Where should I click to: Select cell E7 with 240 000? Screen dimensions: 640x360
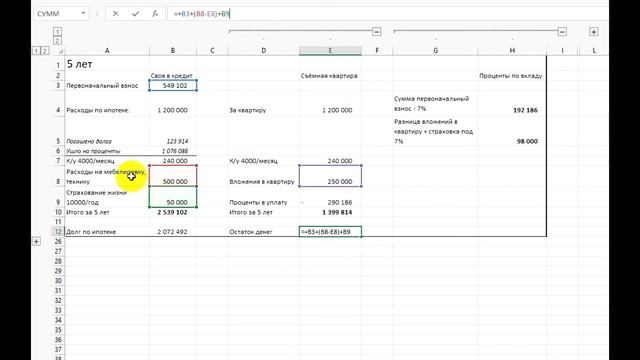tap(330, 161)
